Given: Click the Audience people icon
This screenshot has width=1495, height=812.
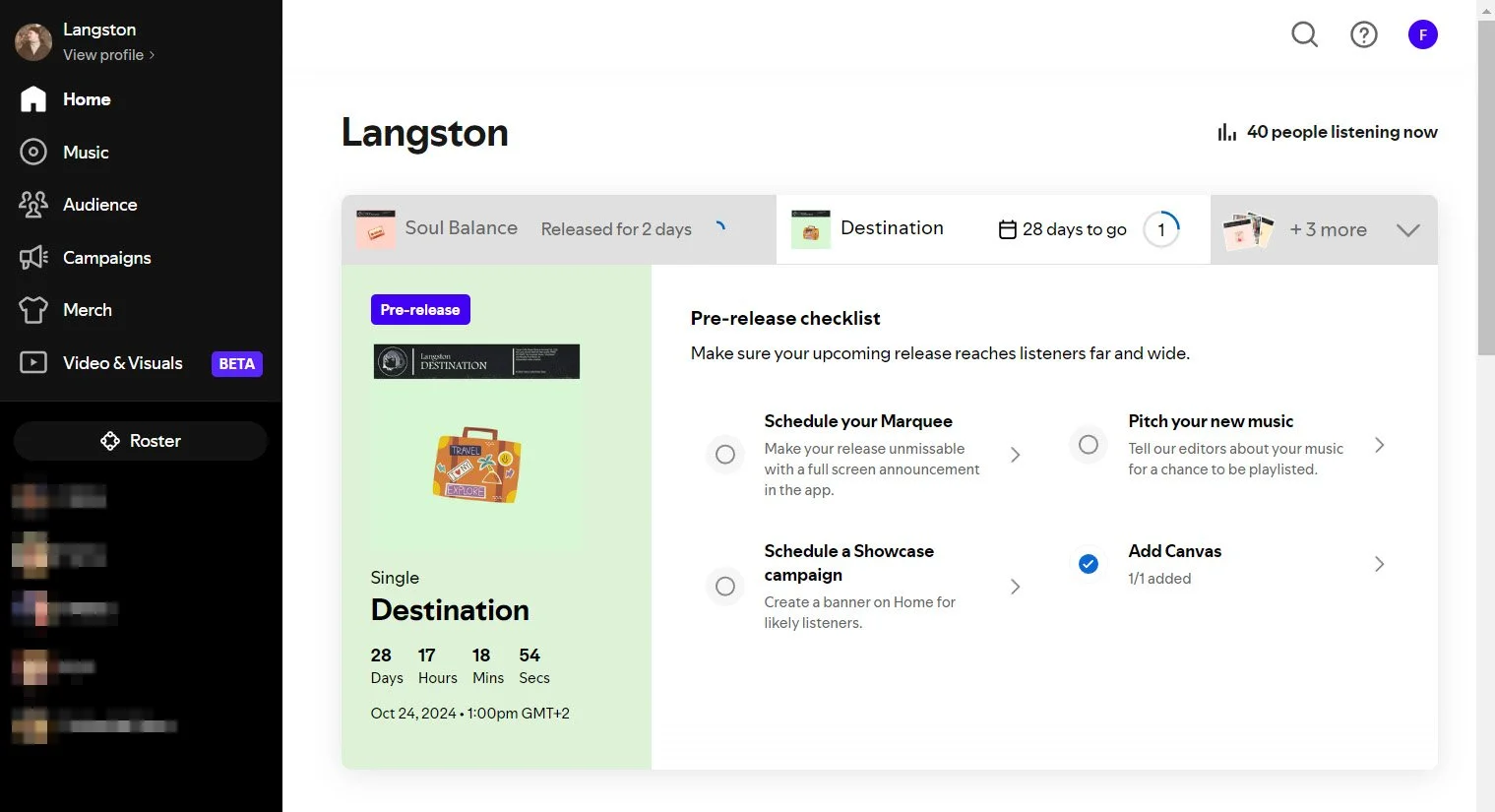Looking at the screenshot, I should (x=33, y=205).
